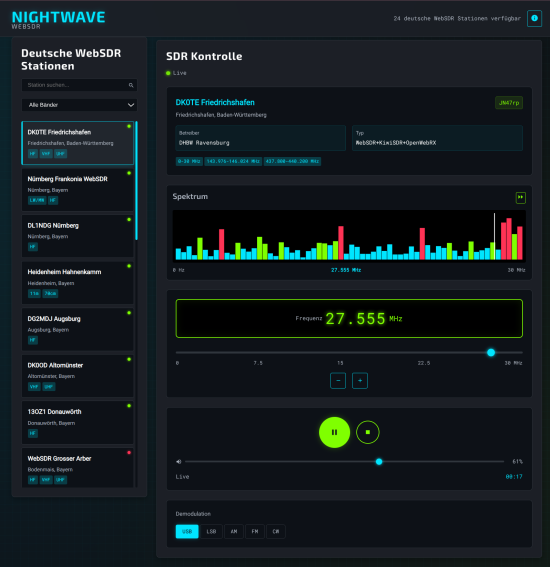The height and width of the screenshot is (567, 550).
Task: Select CW demodulation mode
Action: pyautogui.click(x=276, y=532)
